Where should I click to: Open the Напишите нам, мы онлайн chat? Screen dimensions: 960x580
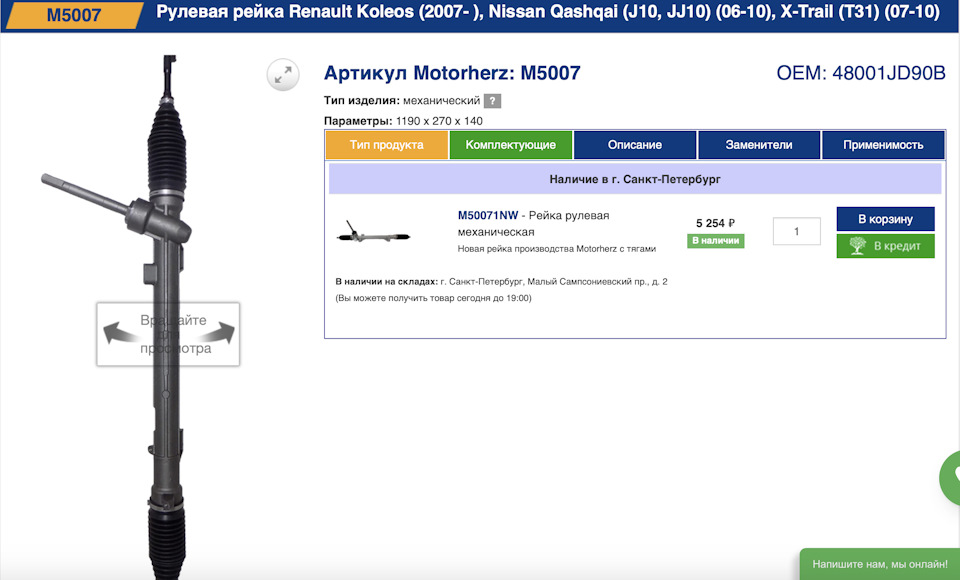880,564
